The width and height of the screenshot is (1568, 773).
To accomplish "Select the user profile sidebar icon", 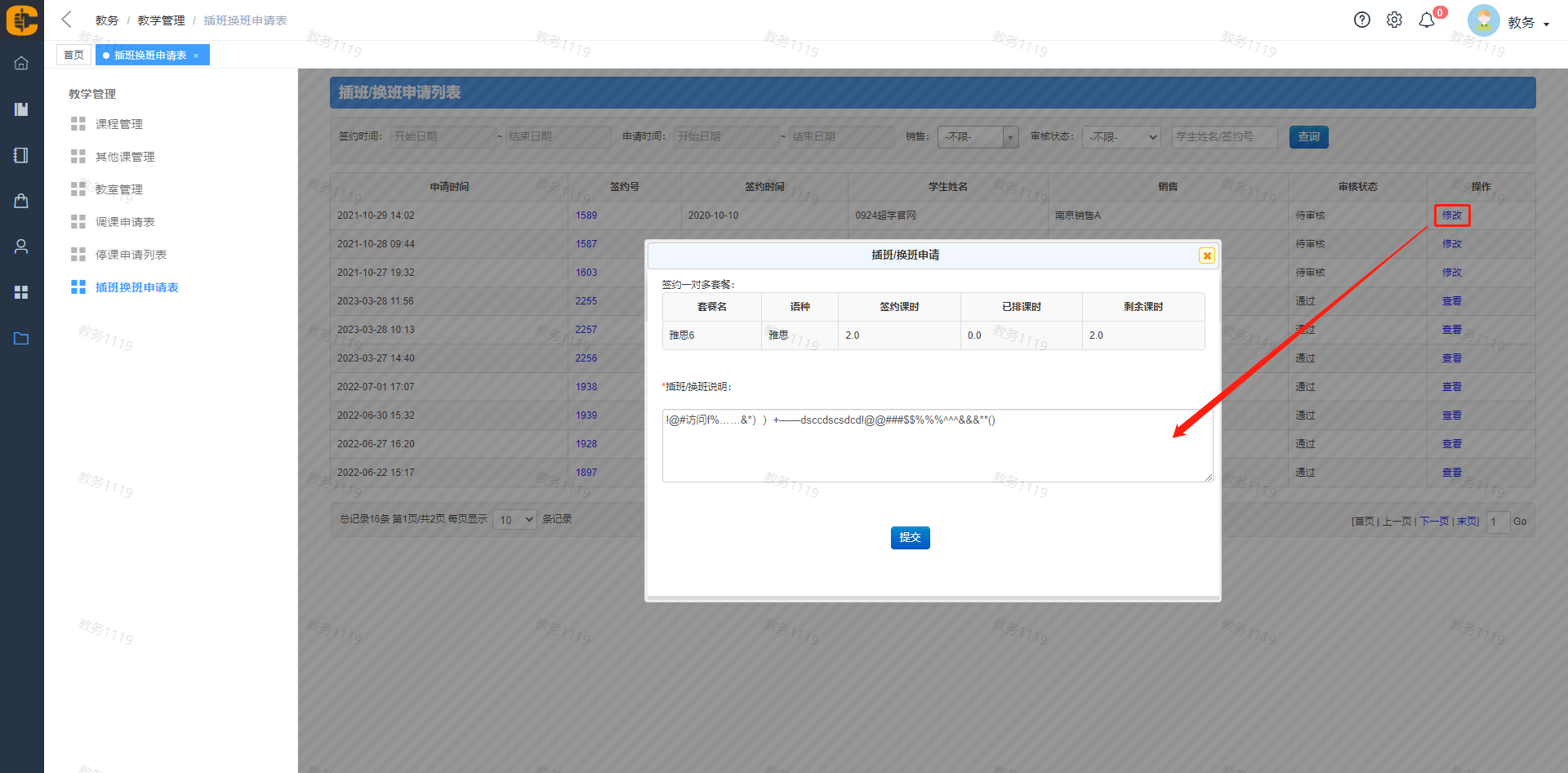I will point(21,247).
